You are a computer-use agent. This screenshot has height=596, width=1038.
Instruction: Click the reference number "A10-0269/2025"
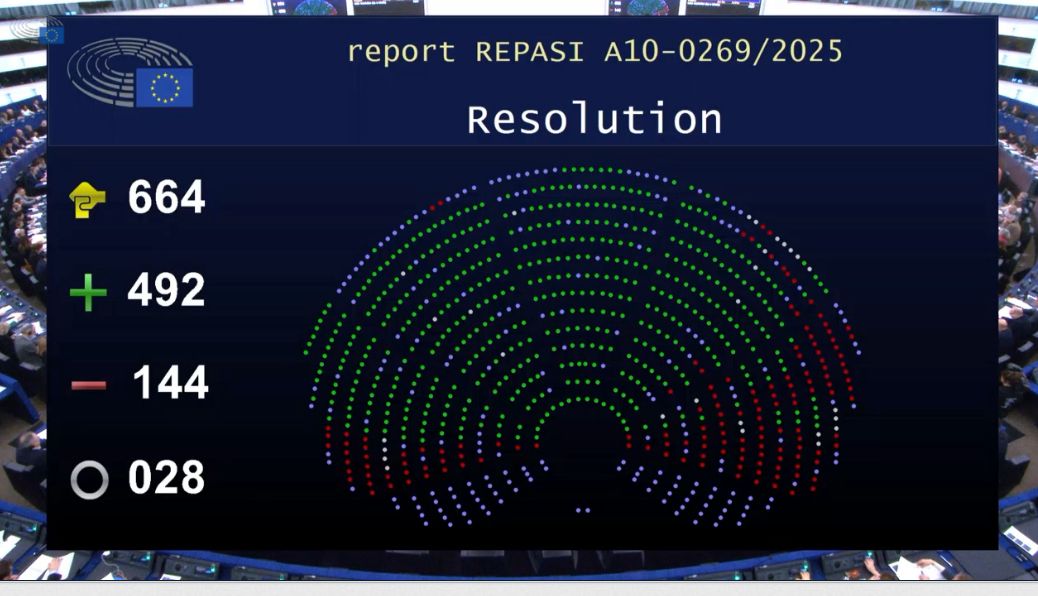coord(723,52)
